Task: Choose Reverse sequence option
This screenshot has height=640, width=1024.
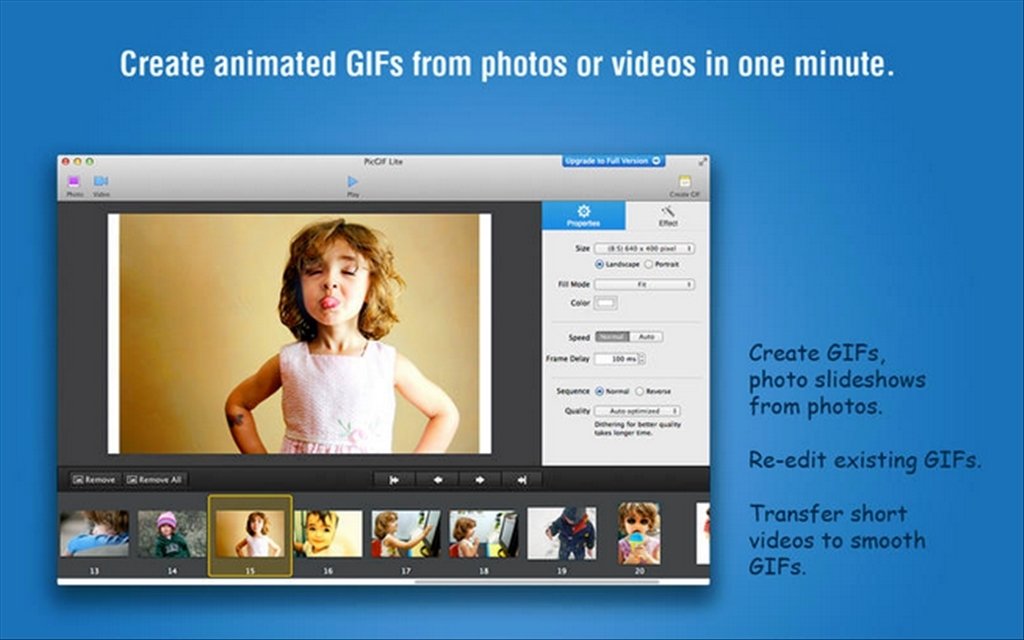Action: tap(640, 391)
